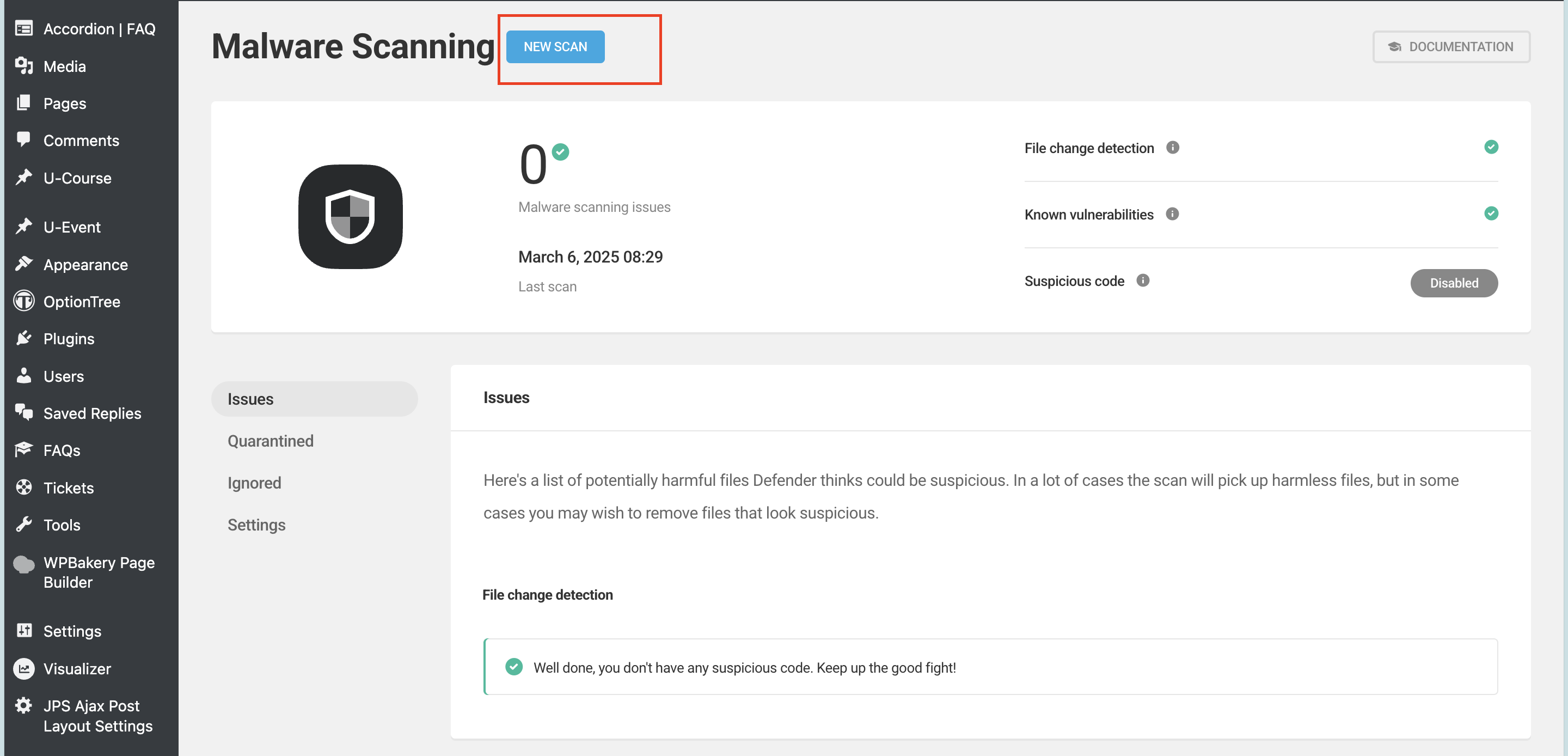Click the JPS Ajax Post gear icon

24,705
